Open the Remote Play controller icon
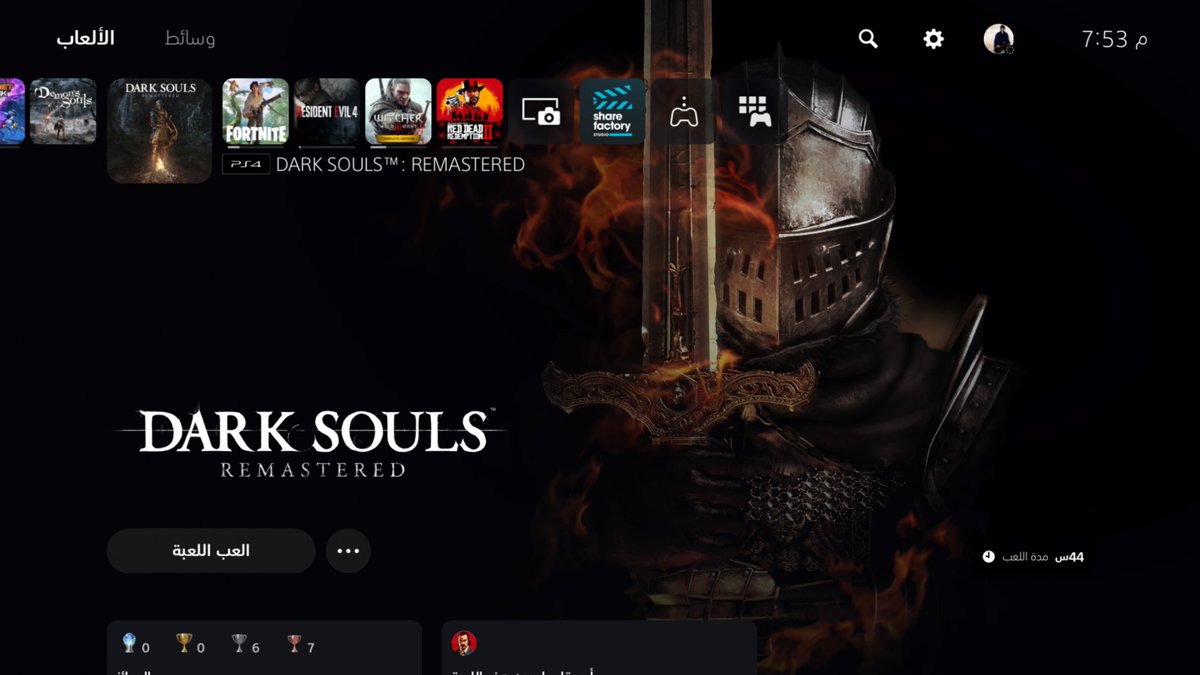Image resolution: width=1200 pixels, height=675 pixels. 684,111
